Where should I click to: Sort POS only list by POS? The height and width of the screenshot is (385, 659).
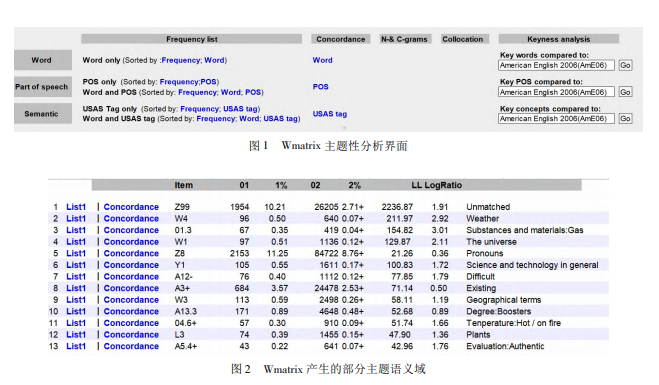(208, 82)
